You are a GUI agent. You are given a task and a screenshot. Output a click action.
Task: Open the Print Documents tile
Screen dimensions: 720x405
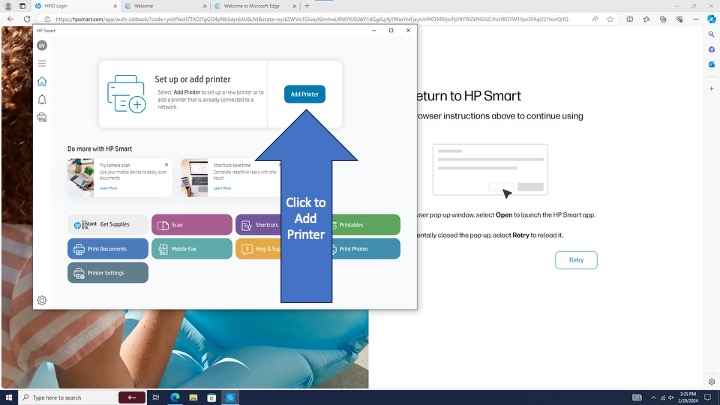(108, 249)
